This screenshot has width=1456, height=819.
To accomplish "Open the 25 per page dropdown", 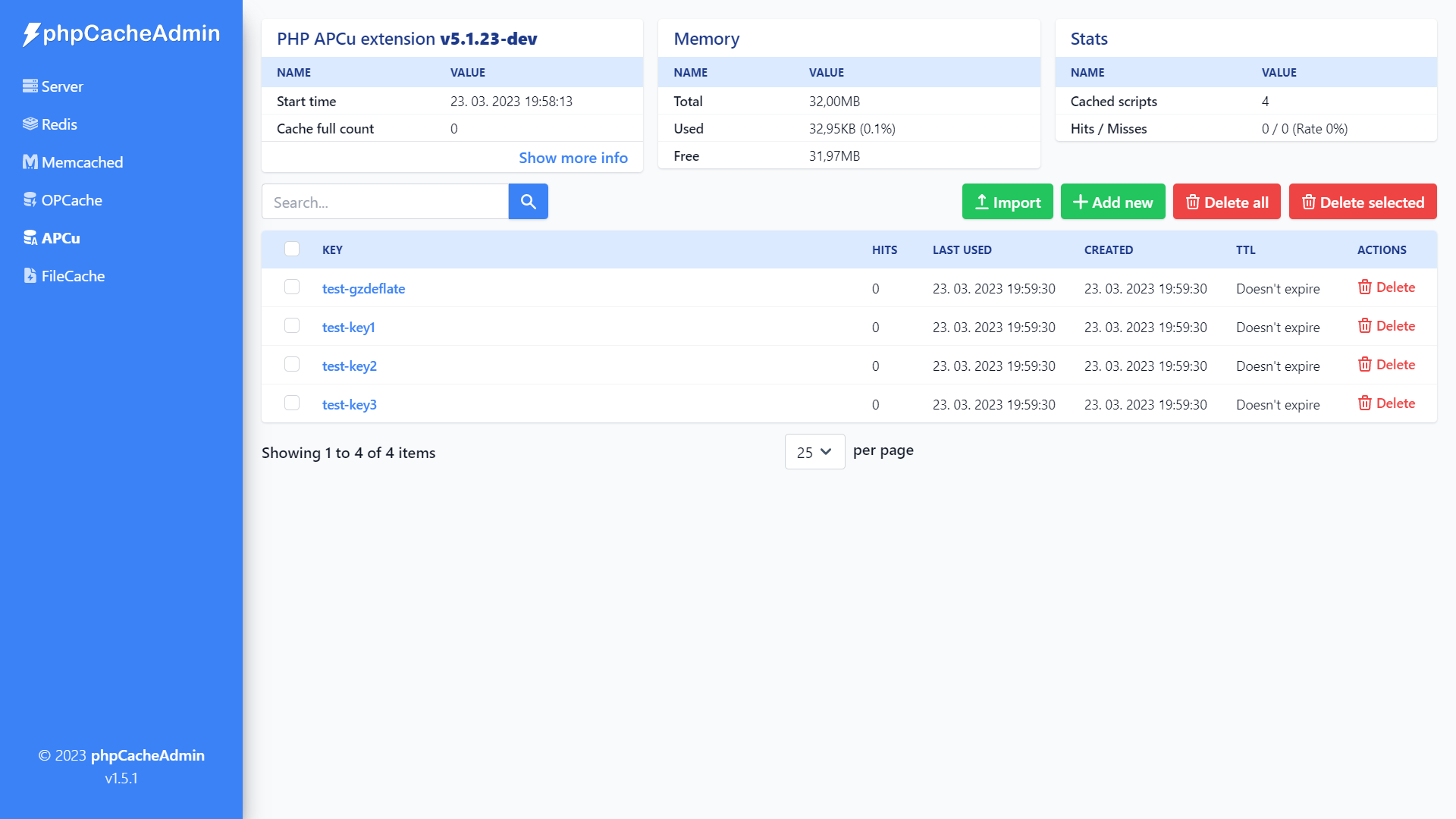I will click(x=814, y=452).
